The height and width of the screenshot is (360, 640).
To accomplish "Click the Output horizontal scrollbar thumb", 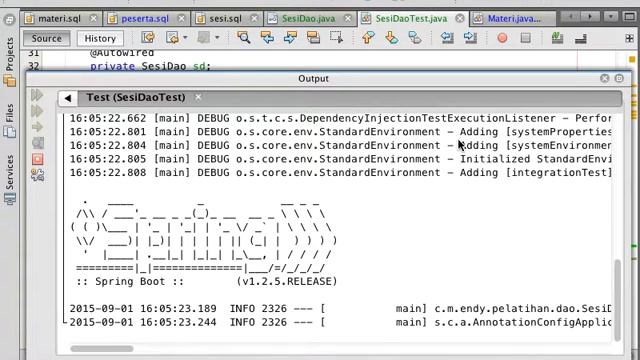I will click(x=102, y=349).
